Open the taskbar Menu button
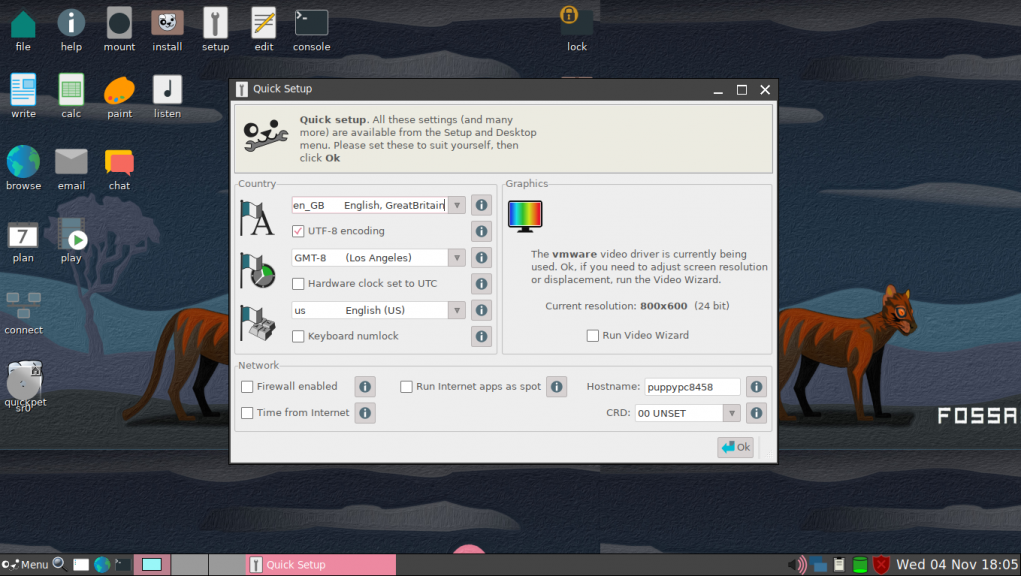1021x576 pixels. (25, 564)
